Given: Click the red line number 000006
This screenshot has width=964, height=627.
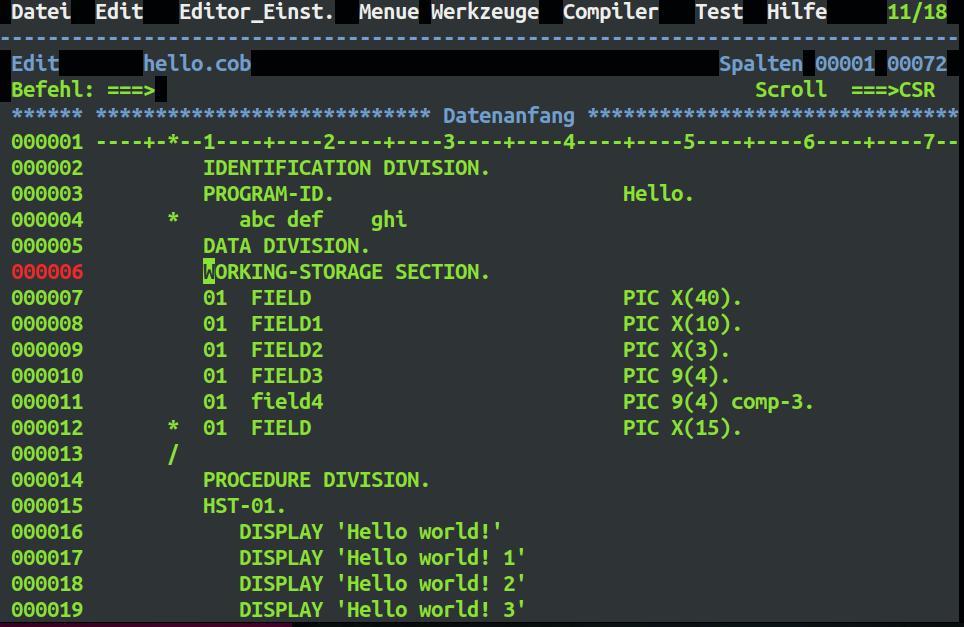Looking at the screenshot, I should [x=47, y=272].
